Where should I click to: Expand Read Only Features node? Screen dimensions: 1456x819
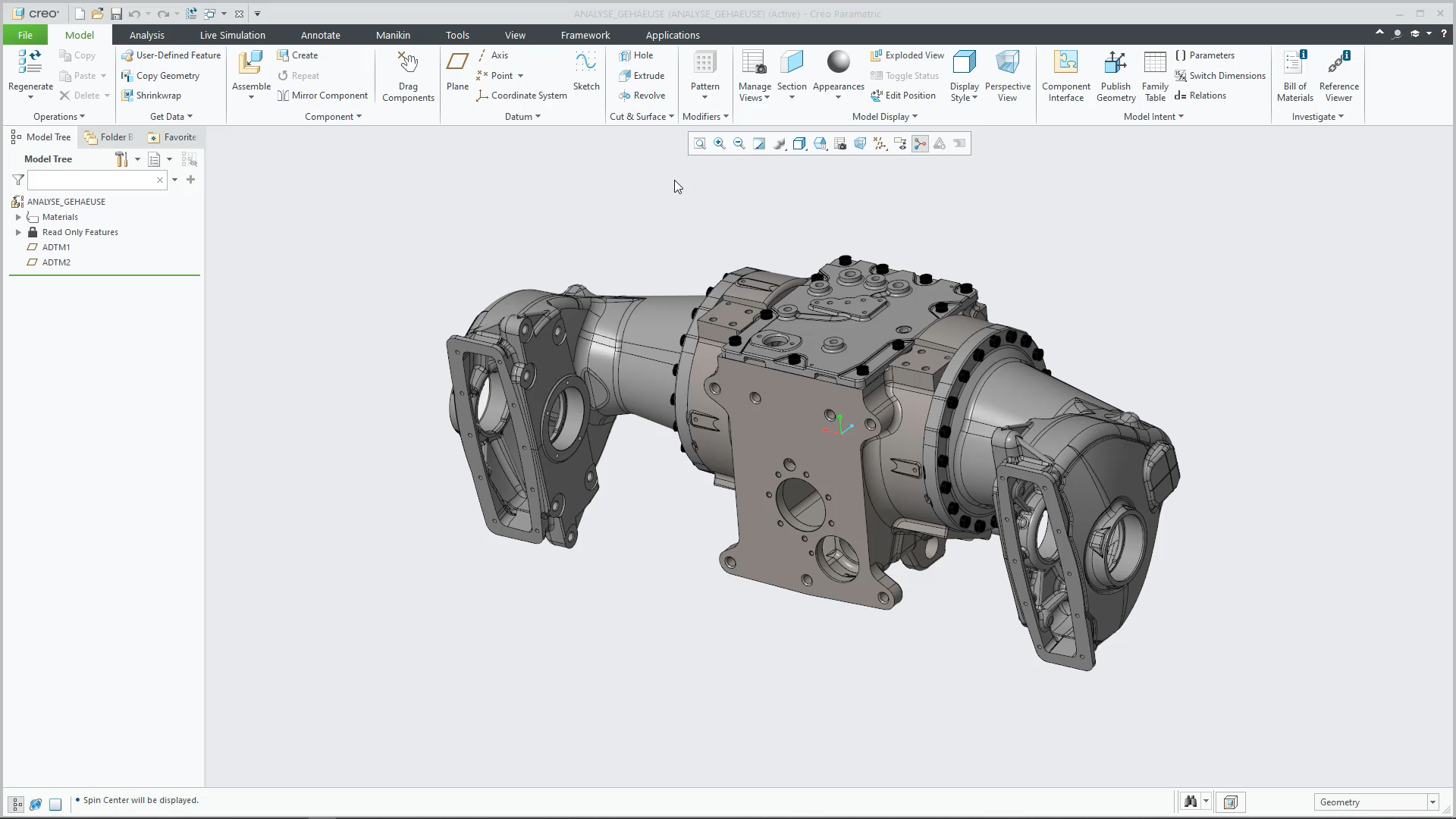click(18, 232)
